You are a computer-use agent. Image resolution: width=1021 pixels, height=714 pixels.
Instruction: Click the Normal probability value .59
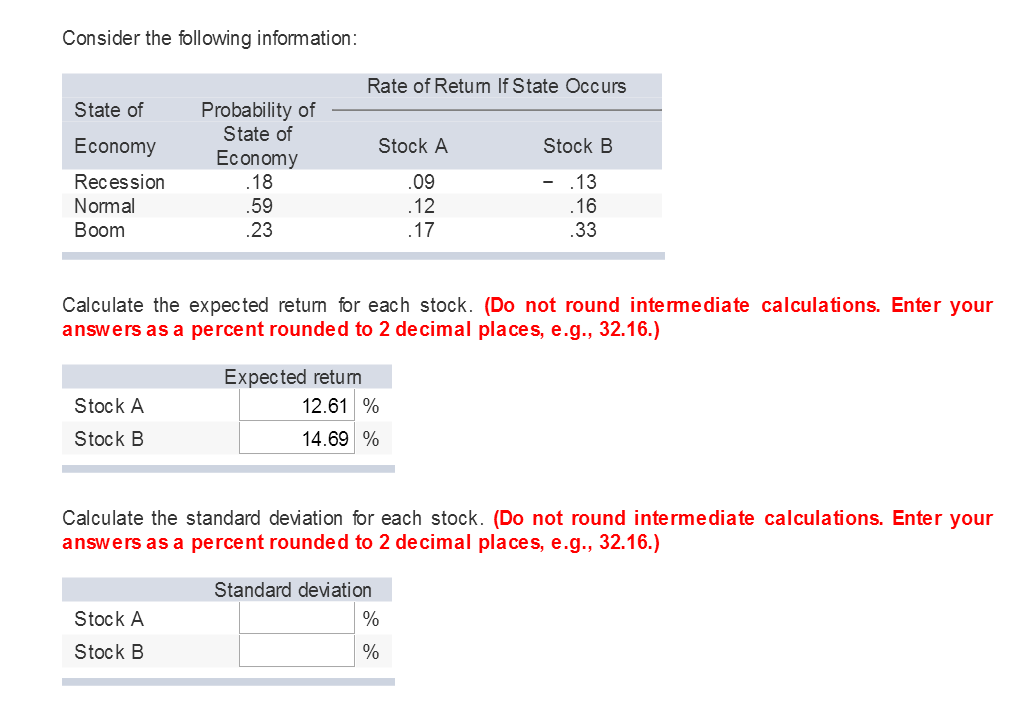[x=258, y=206]
